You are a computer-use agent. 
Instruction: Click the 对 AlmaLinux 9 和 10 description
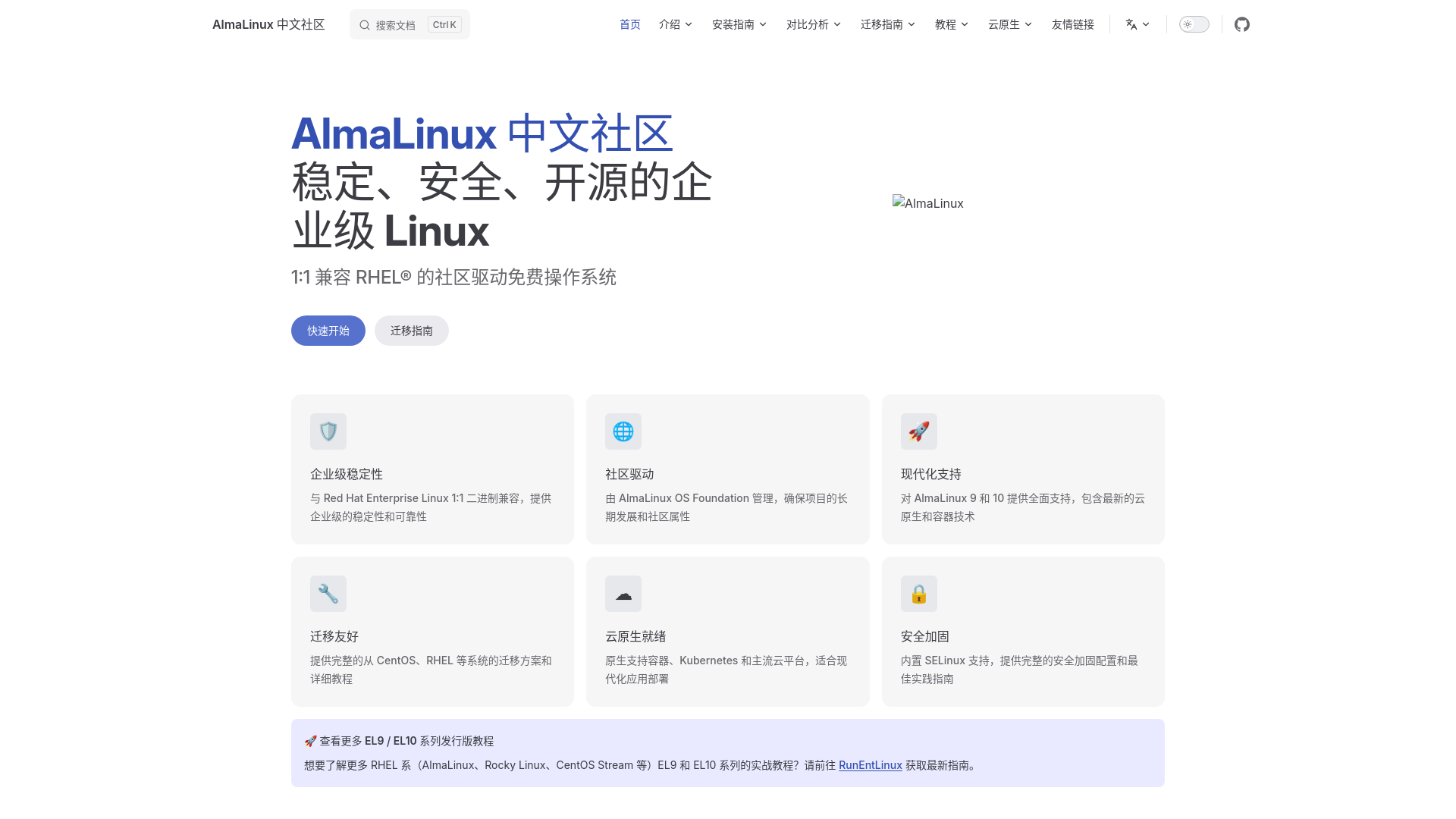click(1023, 507)
